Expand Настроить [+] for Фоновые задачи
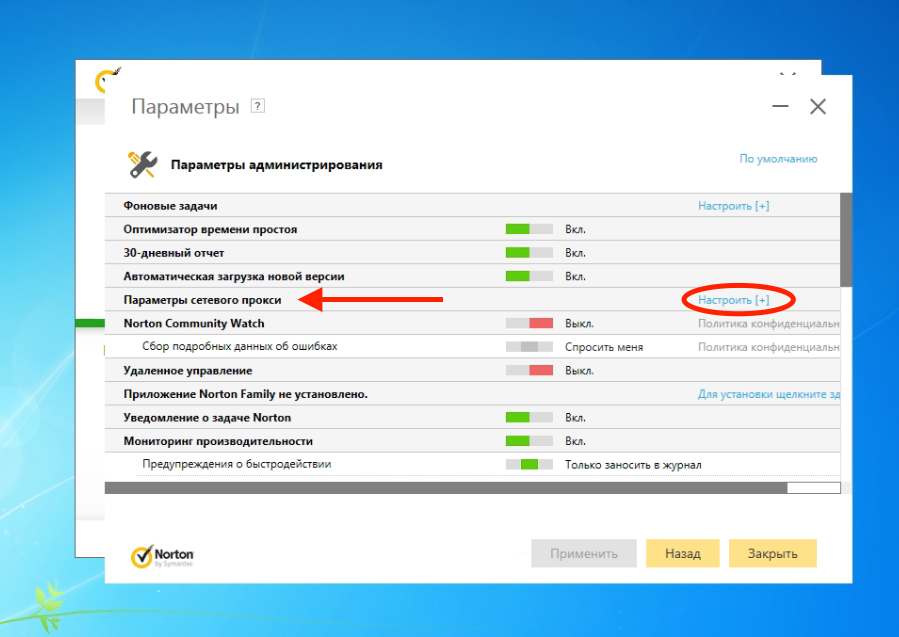 point(733,206)
